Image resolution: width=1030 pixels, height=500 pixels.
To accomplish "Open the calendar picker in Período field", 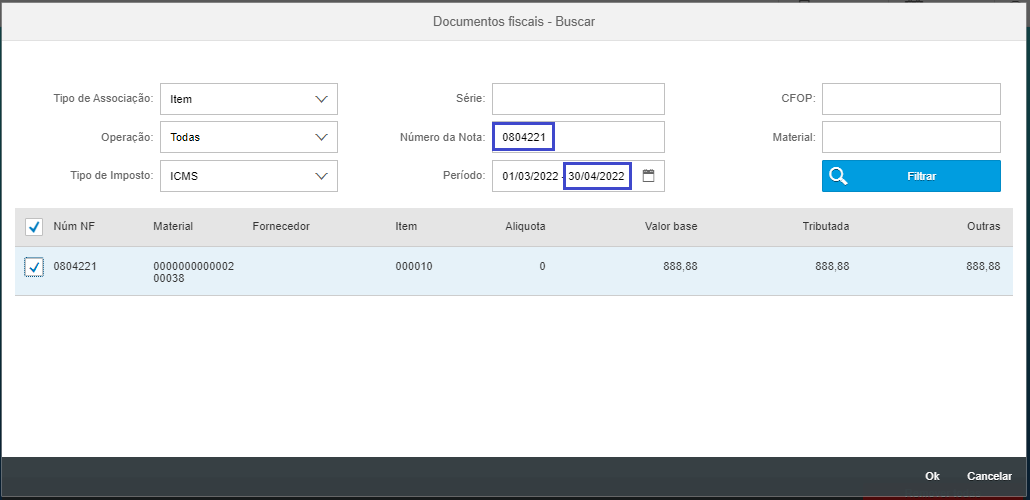I will coord(648,176).
